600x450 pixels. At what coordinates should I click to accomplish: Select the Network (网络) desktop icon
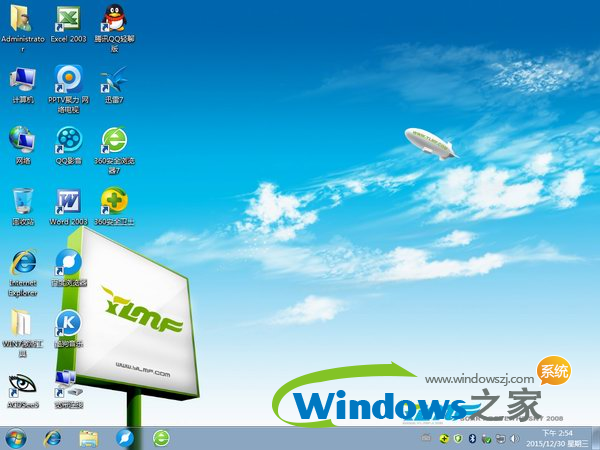pos(22,139)
